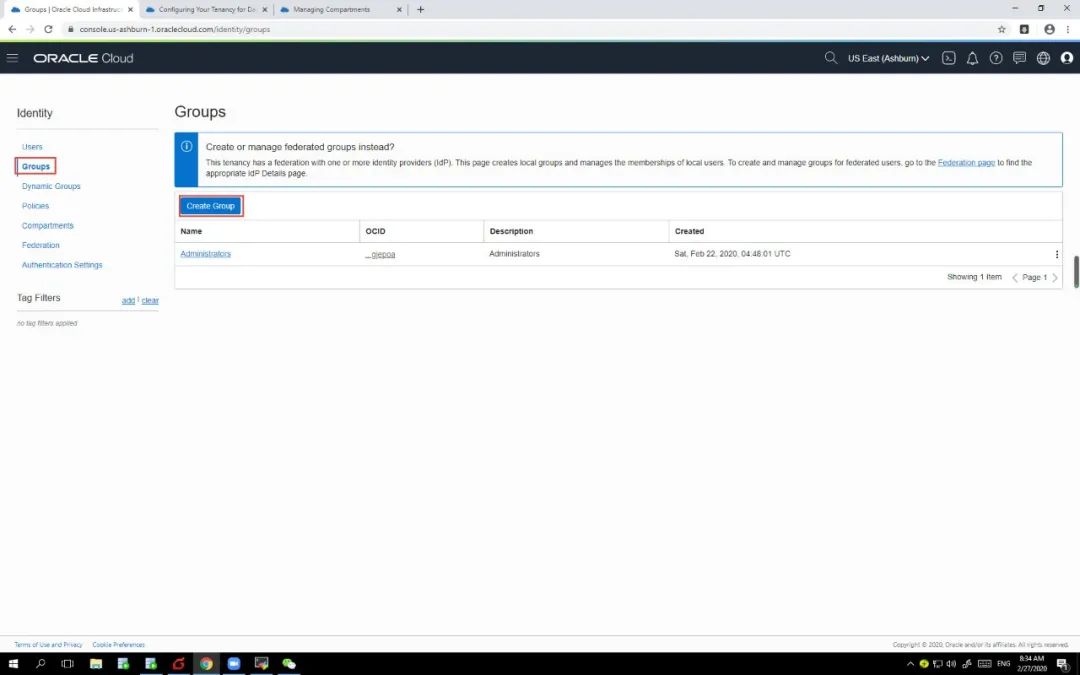
Task: Close the Configuring Your Tenancy tab
Action: pos(264,10)
